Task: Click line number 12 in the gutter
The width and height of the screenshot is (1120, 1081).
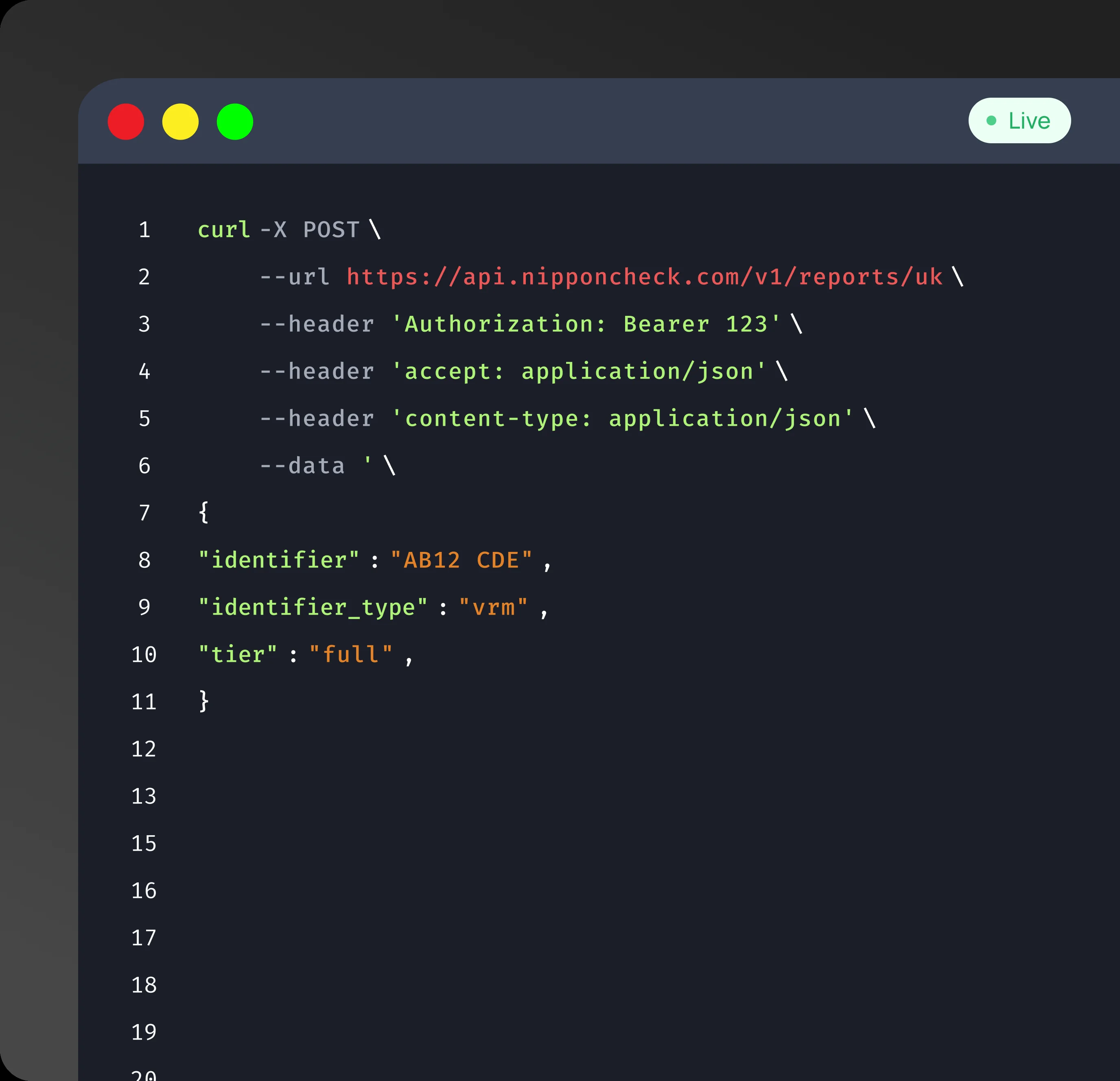Action: [x=144, y=749]
